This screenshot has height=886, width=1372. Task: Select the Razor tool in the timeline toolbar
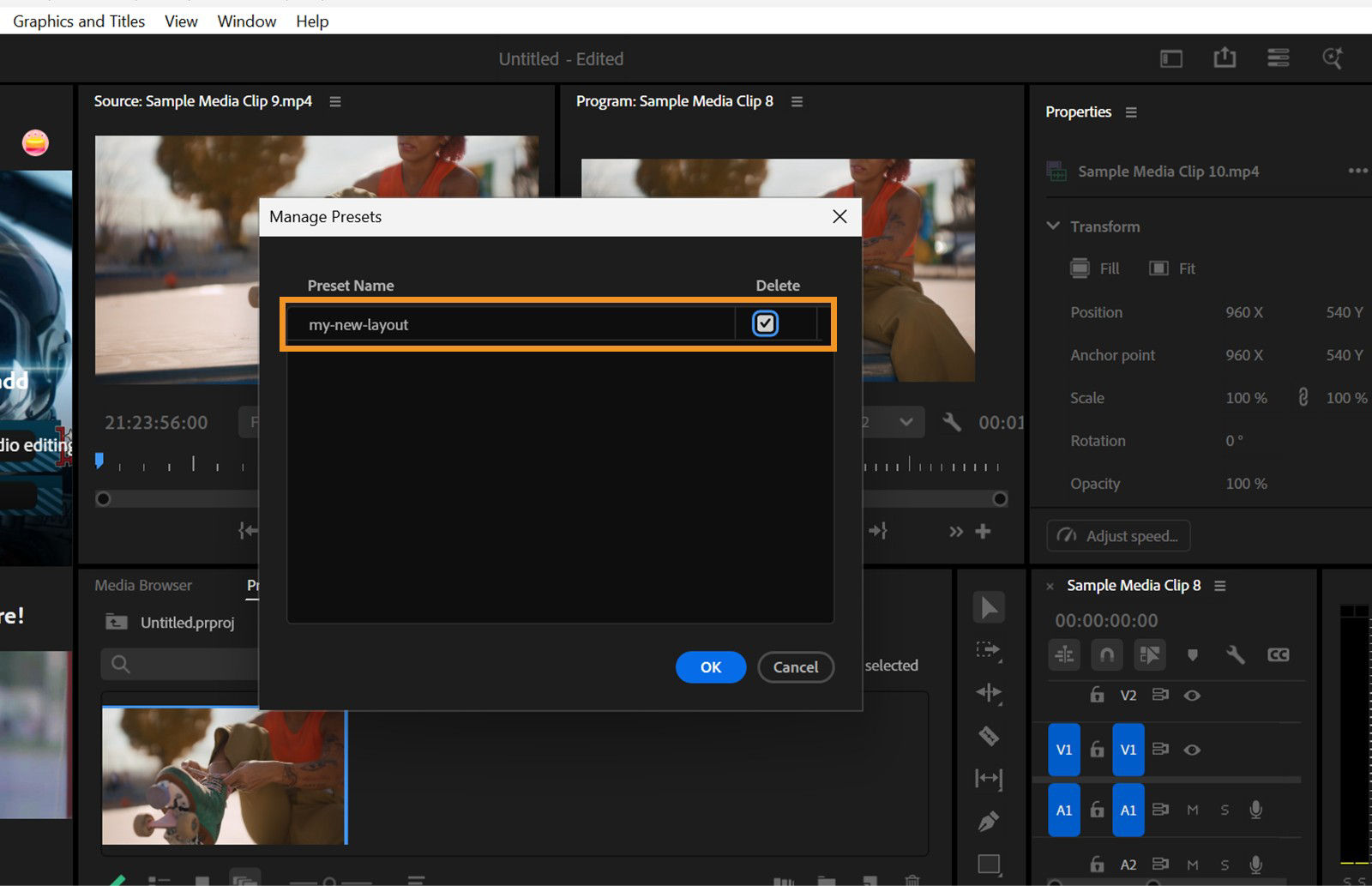pos(989,735)
